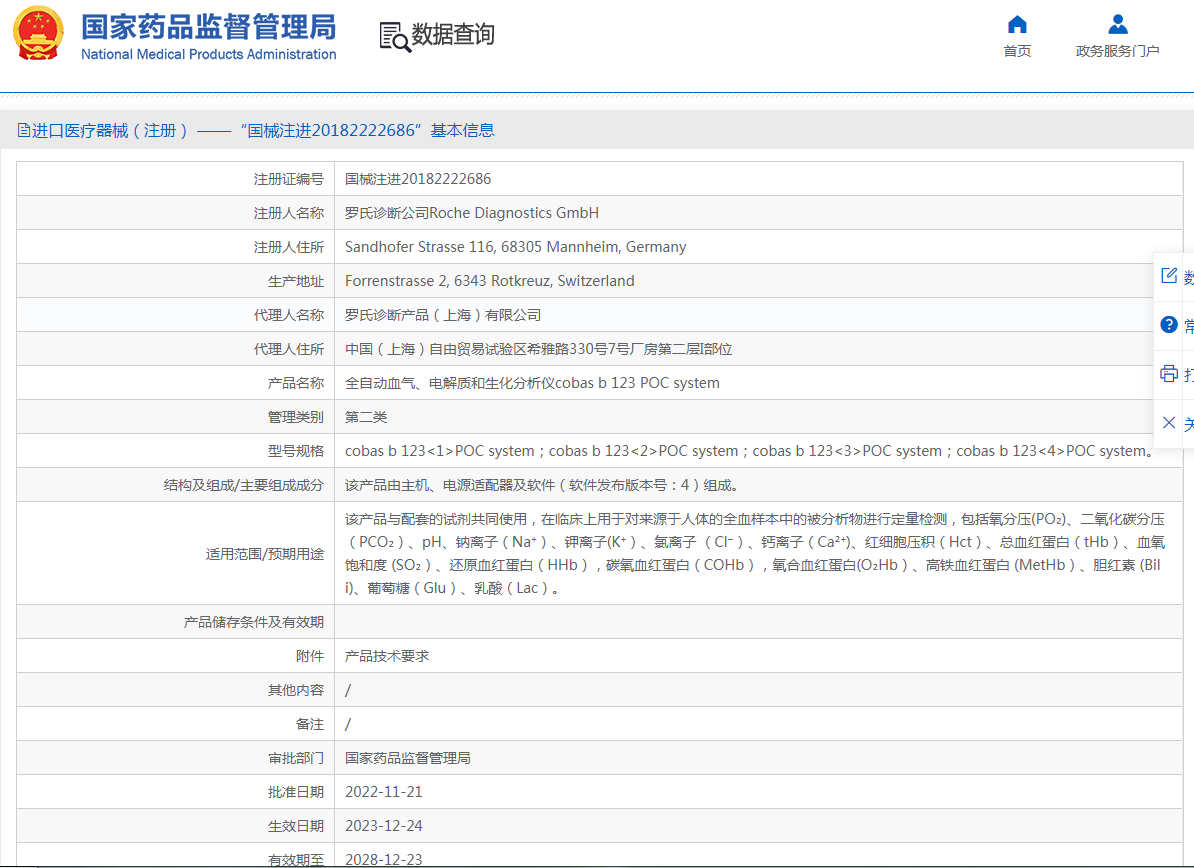Open the question mark help icon

[x=1169, y=325]
